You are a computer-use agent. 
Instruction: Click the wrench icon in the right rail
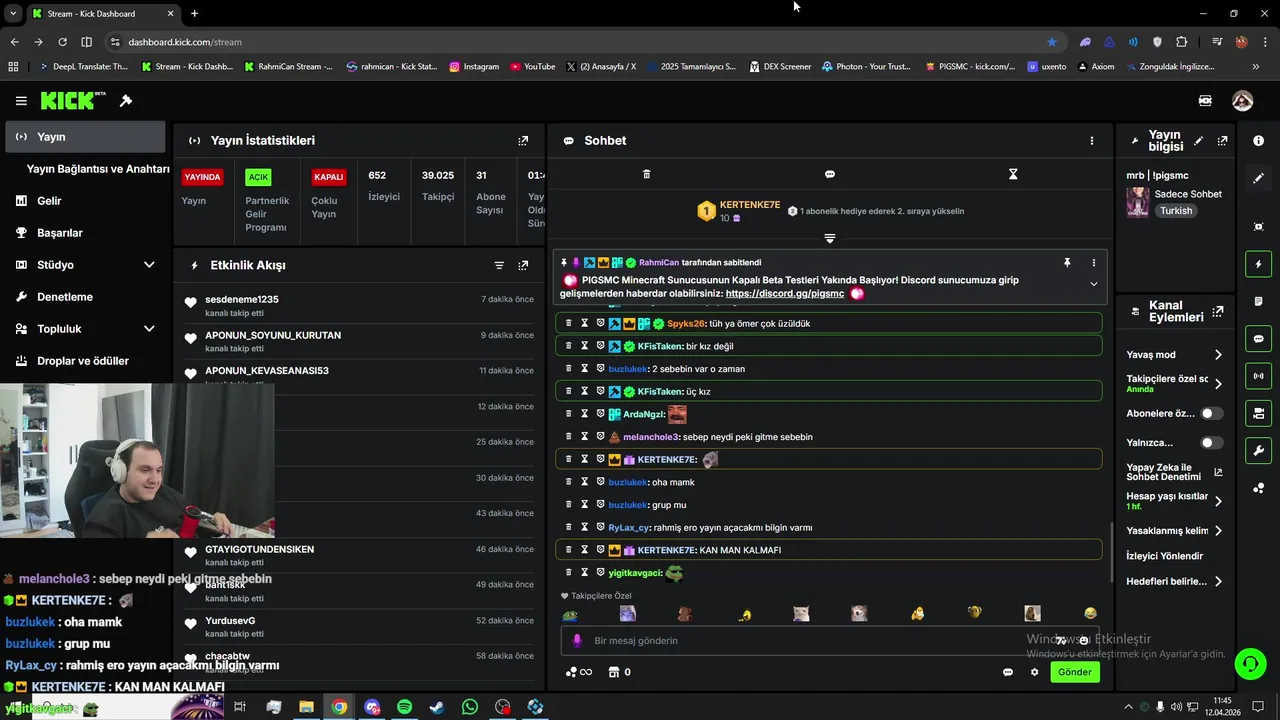point(1258,450)
